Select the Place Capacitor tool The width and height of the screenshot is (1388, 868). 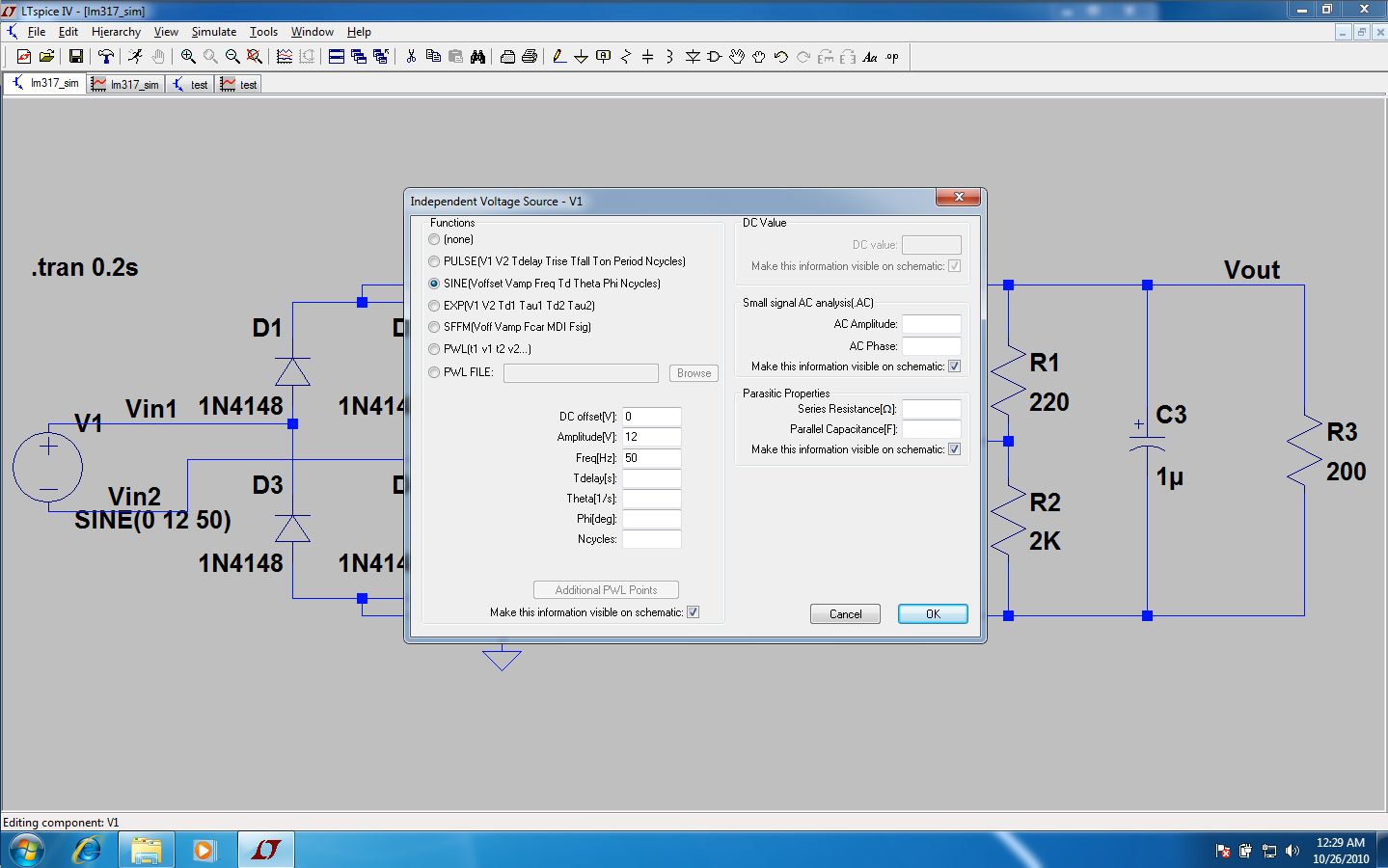(647, 57)
